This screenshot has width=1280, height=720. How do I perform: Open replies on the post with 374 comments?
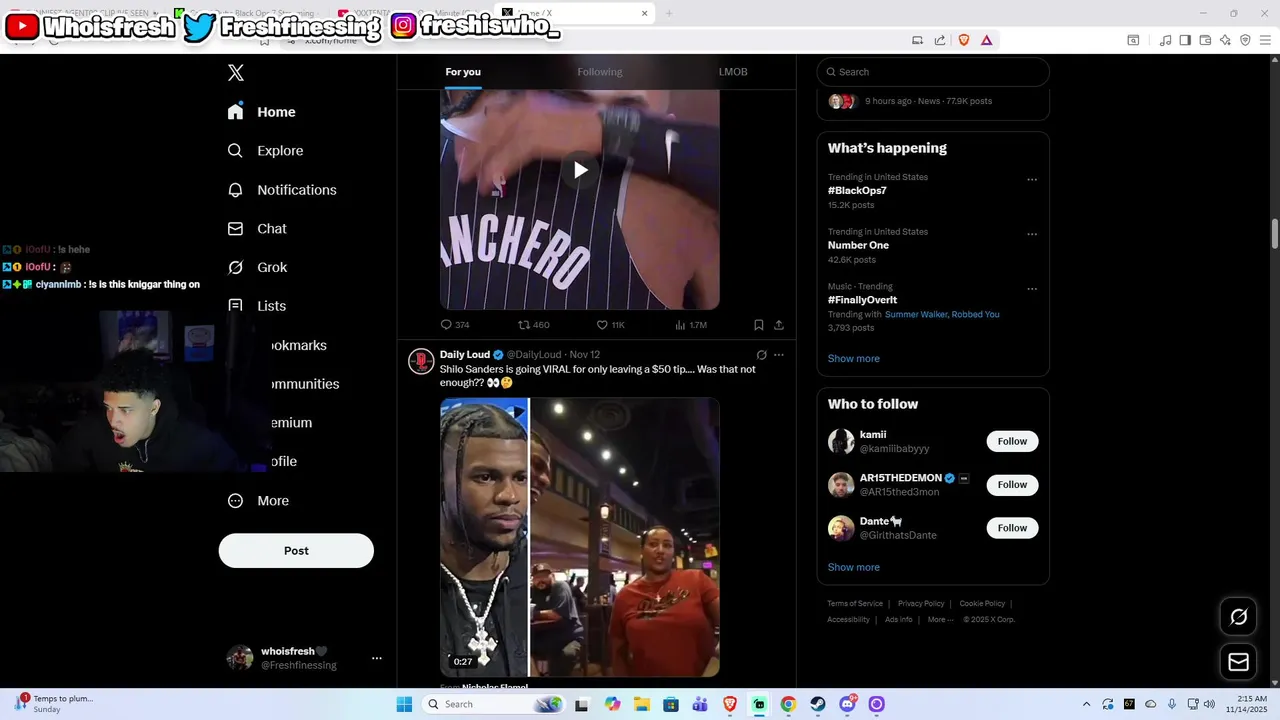pos(455,325)
